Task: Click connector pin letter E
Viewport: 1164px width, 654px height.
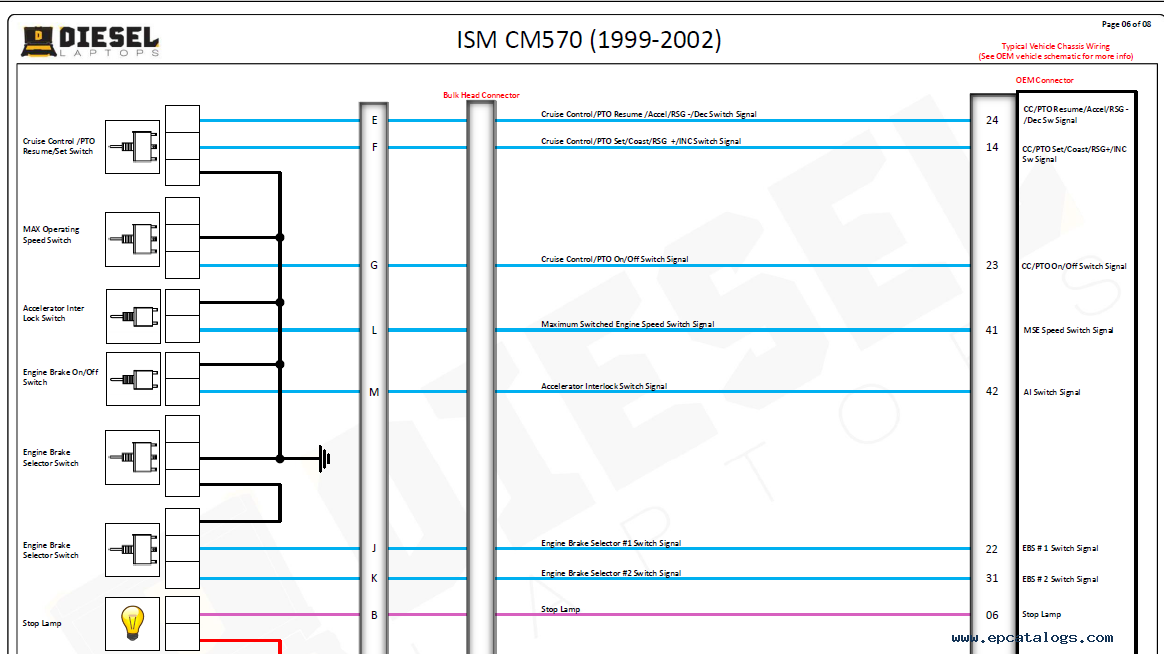Action: coord(374,120)
